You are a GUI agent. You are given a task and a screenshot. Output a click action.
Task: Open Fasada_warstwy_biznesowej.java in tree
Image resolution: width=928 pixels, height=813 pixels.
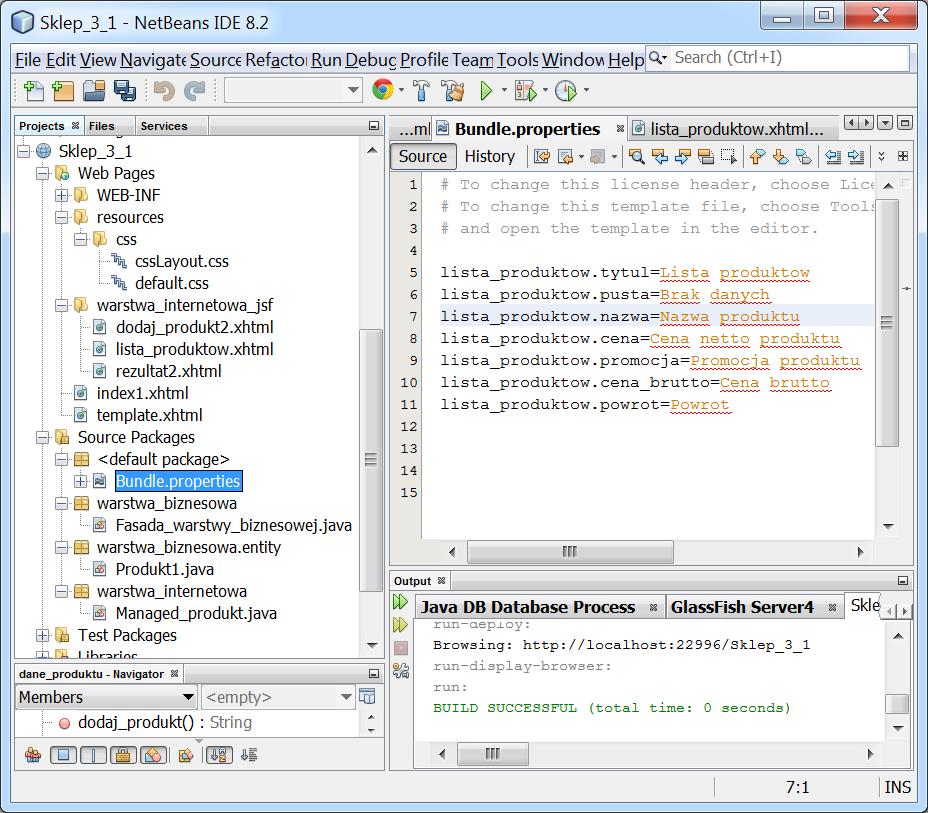coord(233,525)
